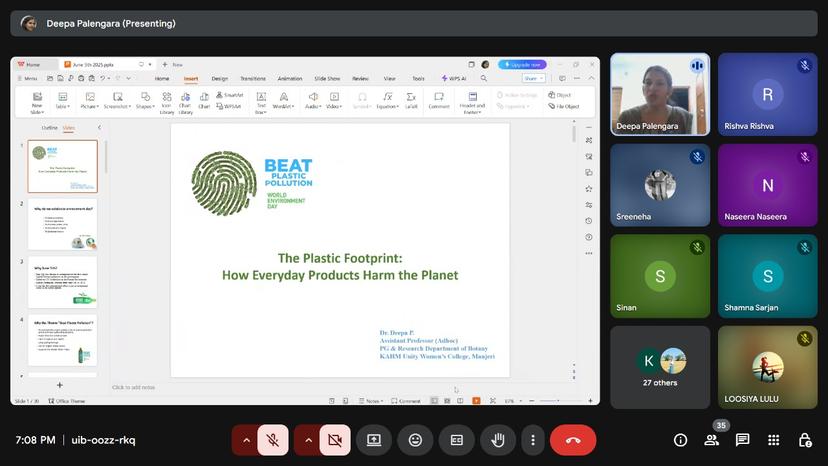Click the raise hand icon
The image size is (828, 466).
[497, 440]
